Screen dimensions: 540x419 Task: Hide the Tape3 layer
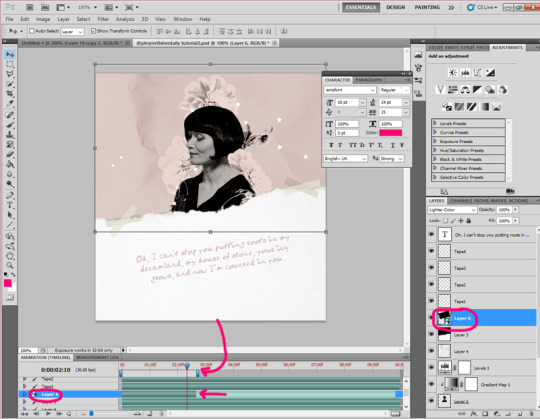click(x=432, y=268)
